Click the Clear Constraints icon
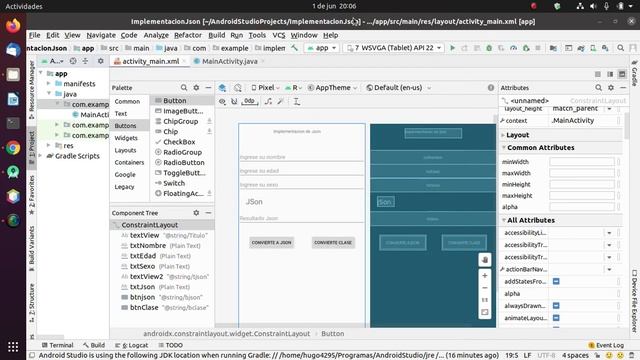 tap(268, 101)
